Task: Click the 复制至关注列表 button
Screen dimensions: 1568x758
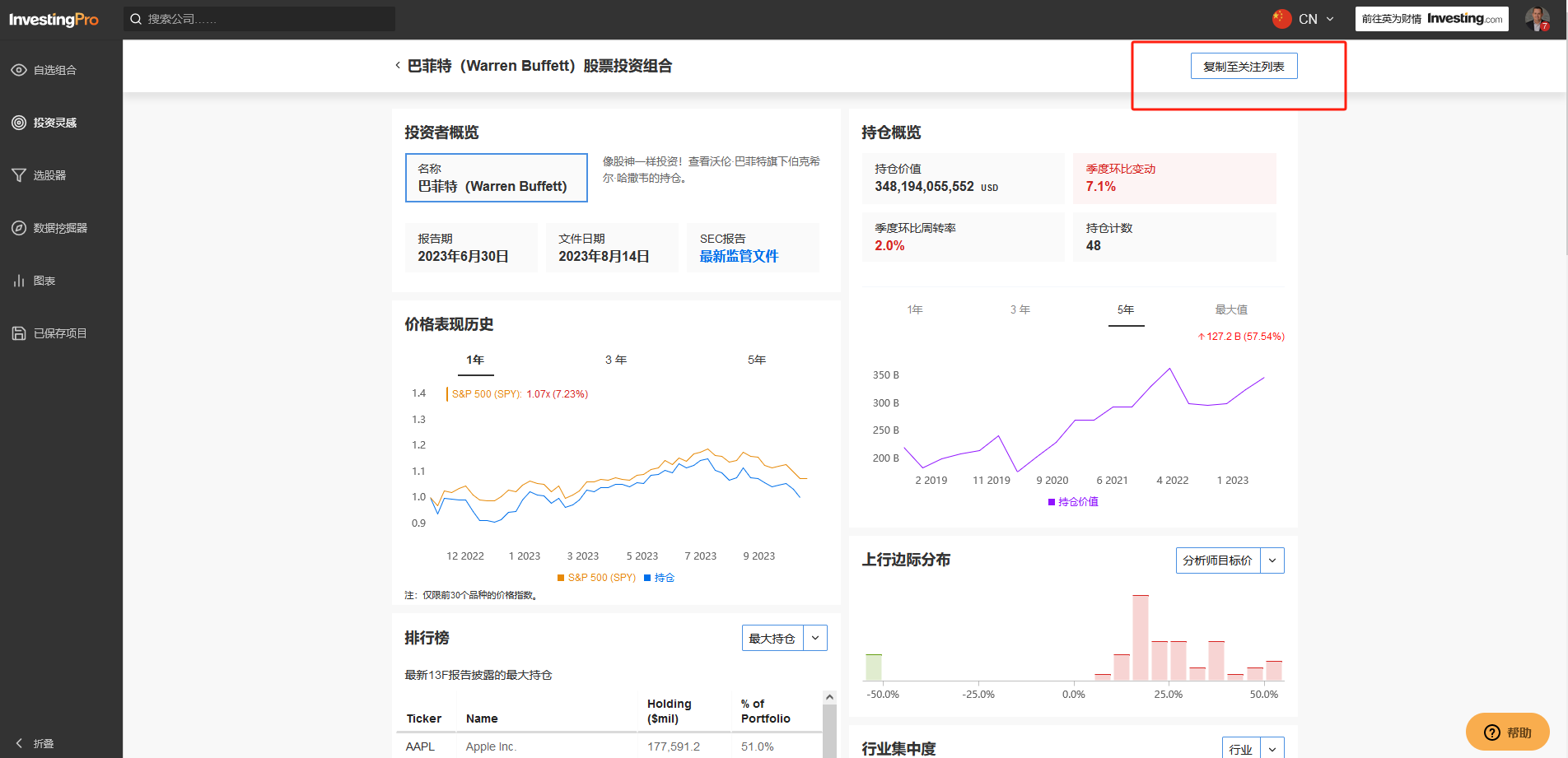Action: 1244,66
